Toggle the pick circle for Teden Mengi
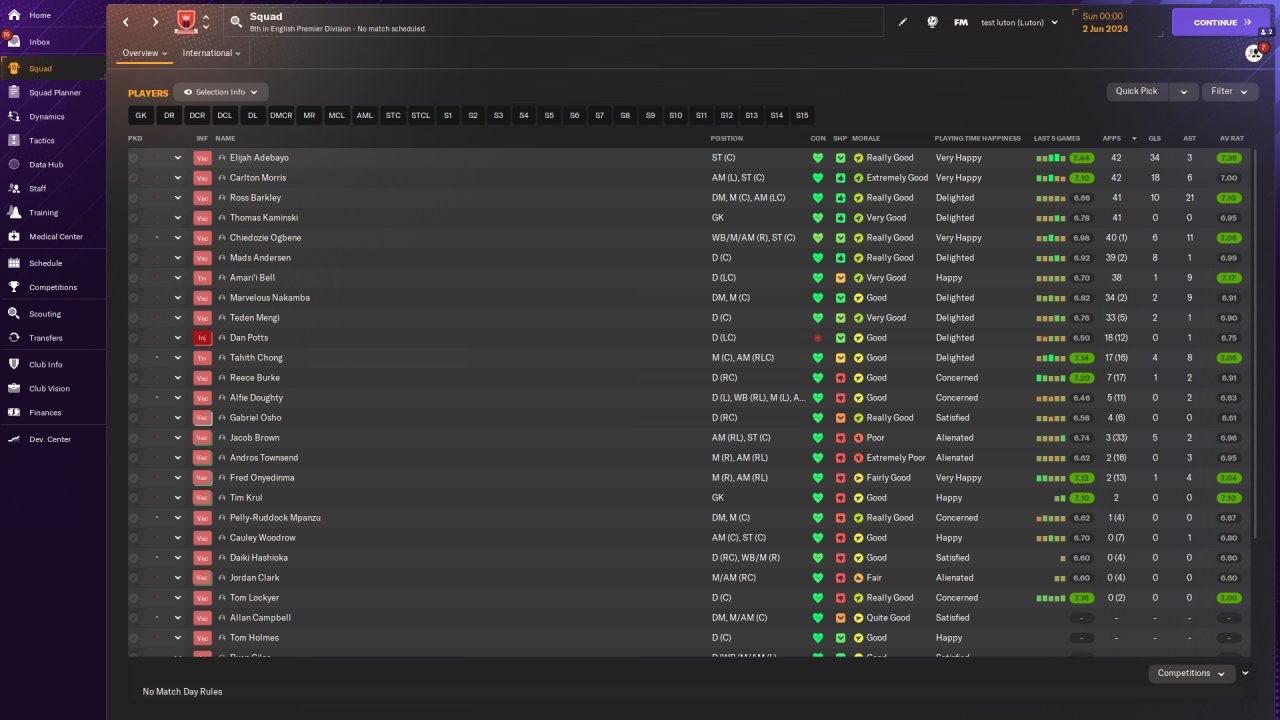This screenshot has height=720, width=1280. click(134, 318)
